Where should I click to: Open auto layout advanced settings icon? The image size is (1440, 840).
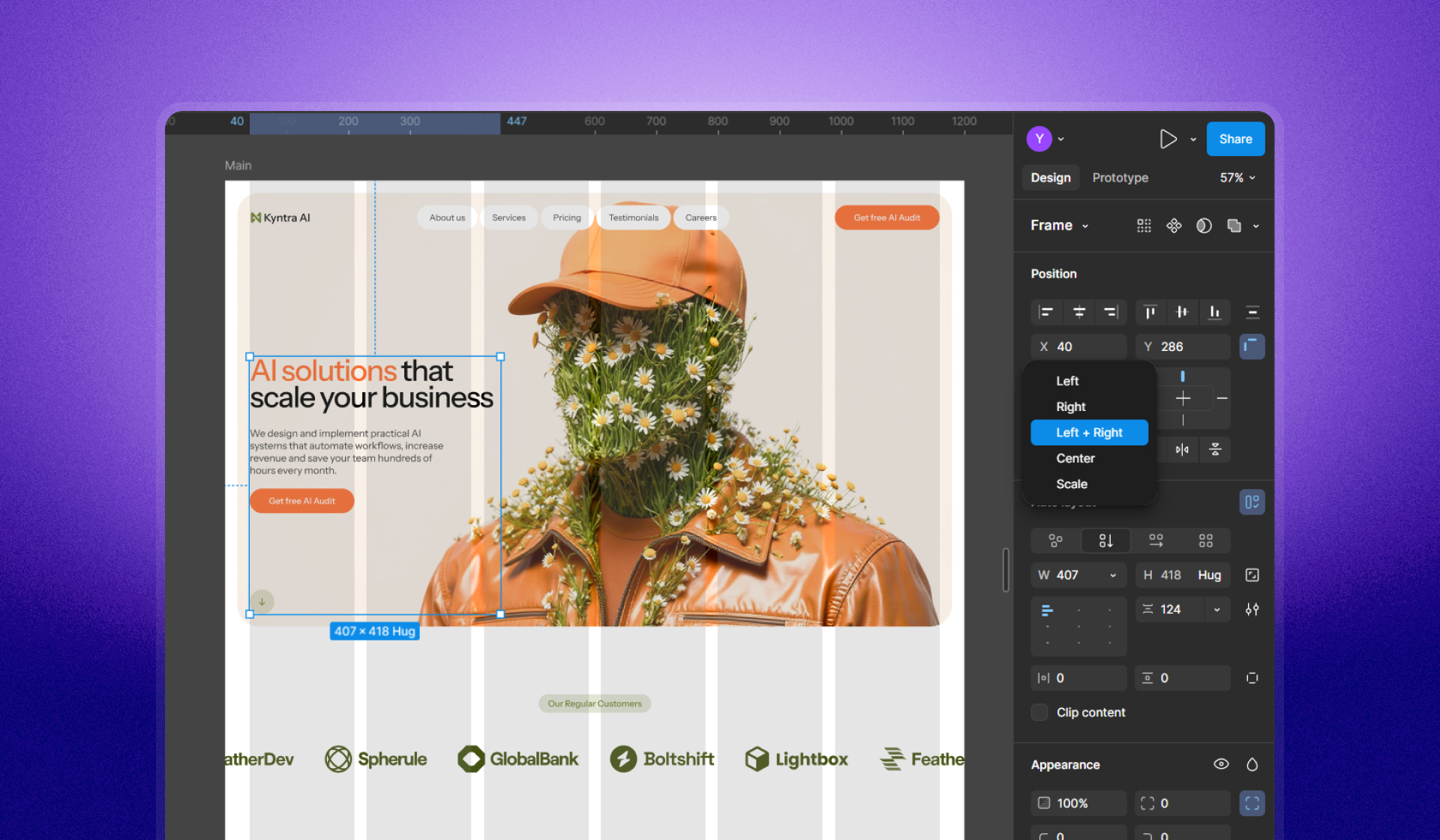click(x=1252, y=609)
